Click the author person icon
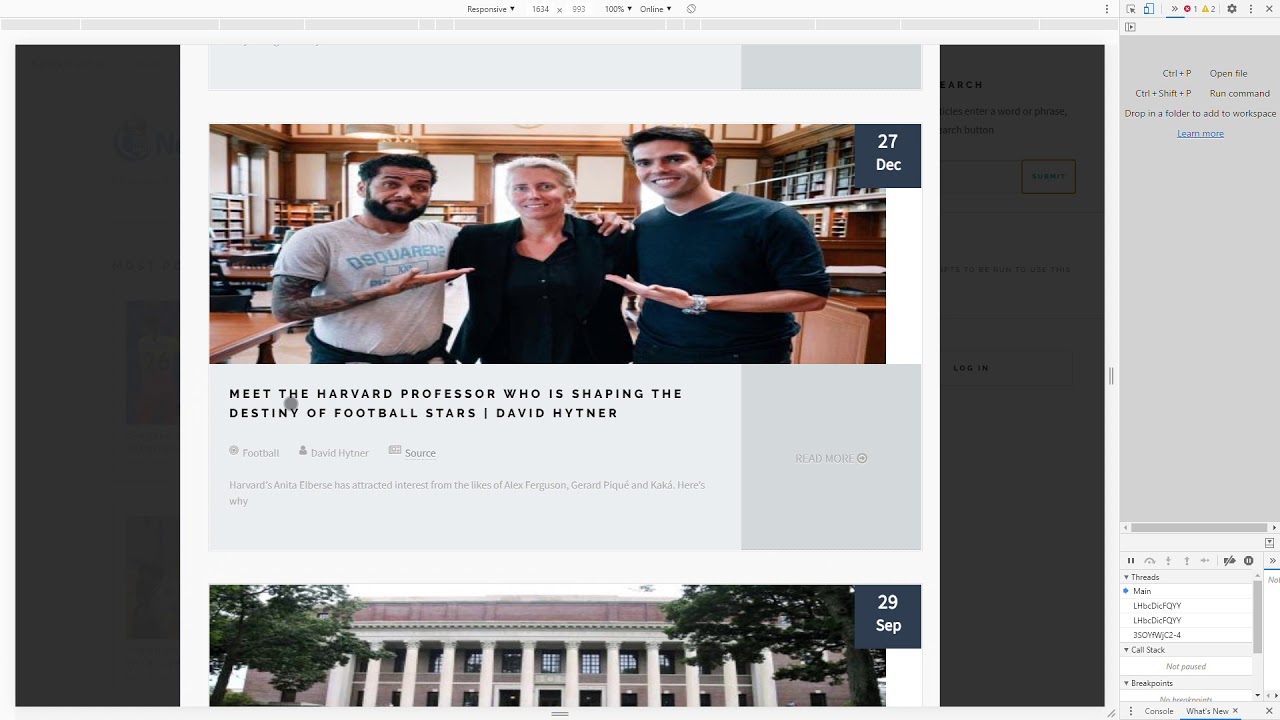 click(303, 451)
